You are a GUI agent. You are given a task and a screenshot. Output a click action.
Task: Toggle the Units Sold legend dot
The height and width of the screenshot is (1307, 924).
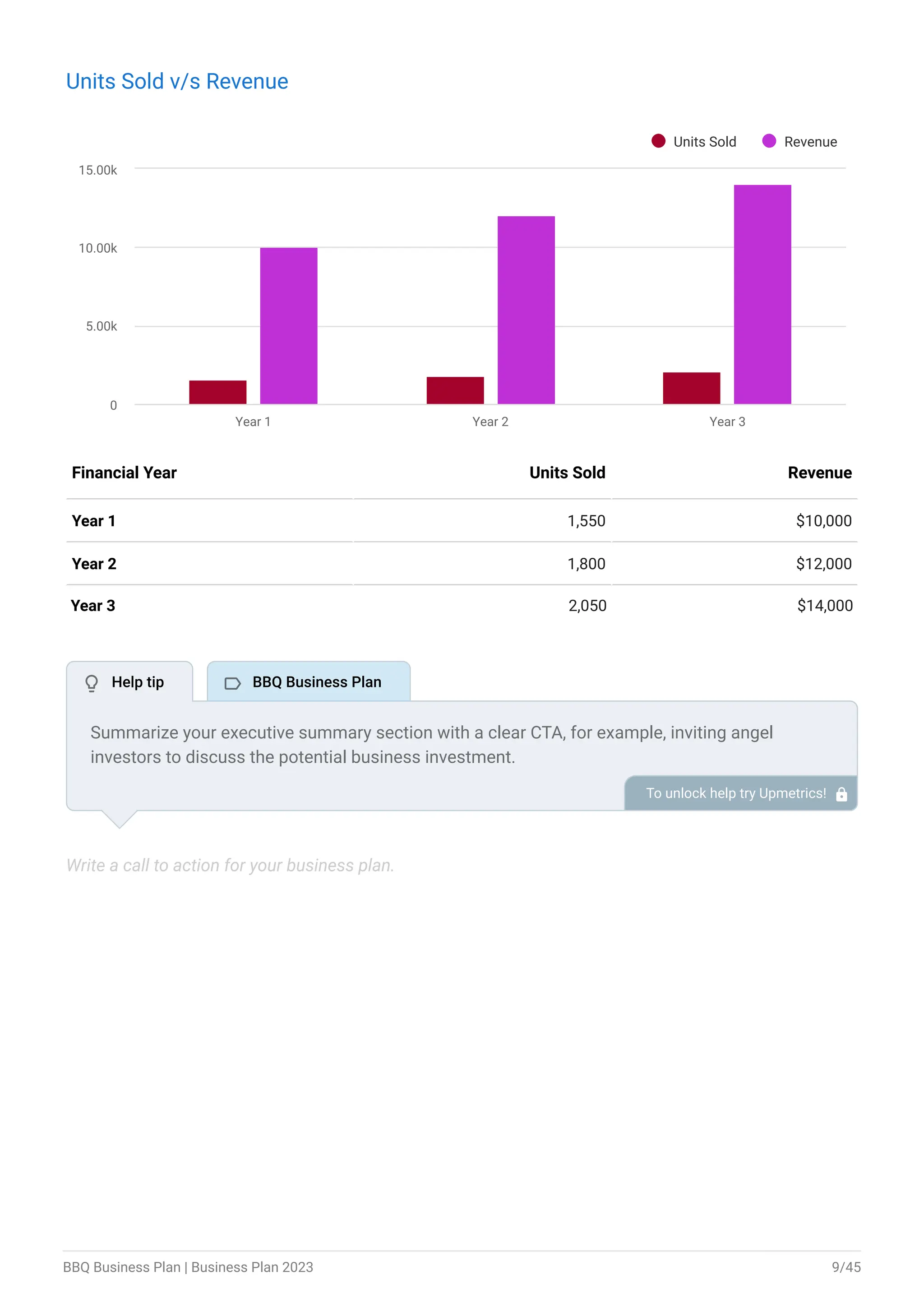[658, 141]
